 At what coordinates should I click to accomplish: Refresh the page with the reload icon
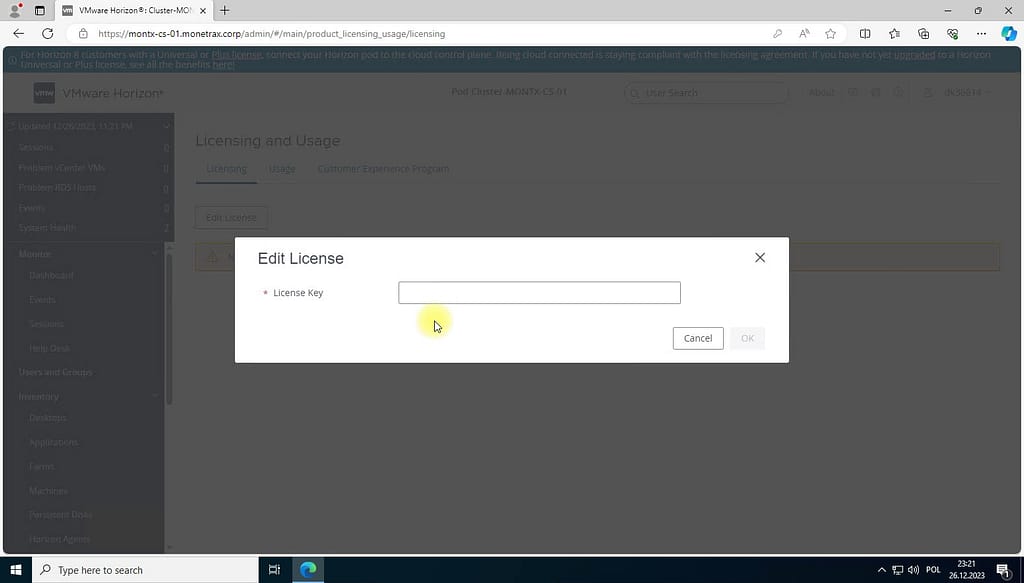47,33
